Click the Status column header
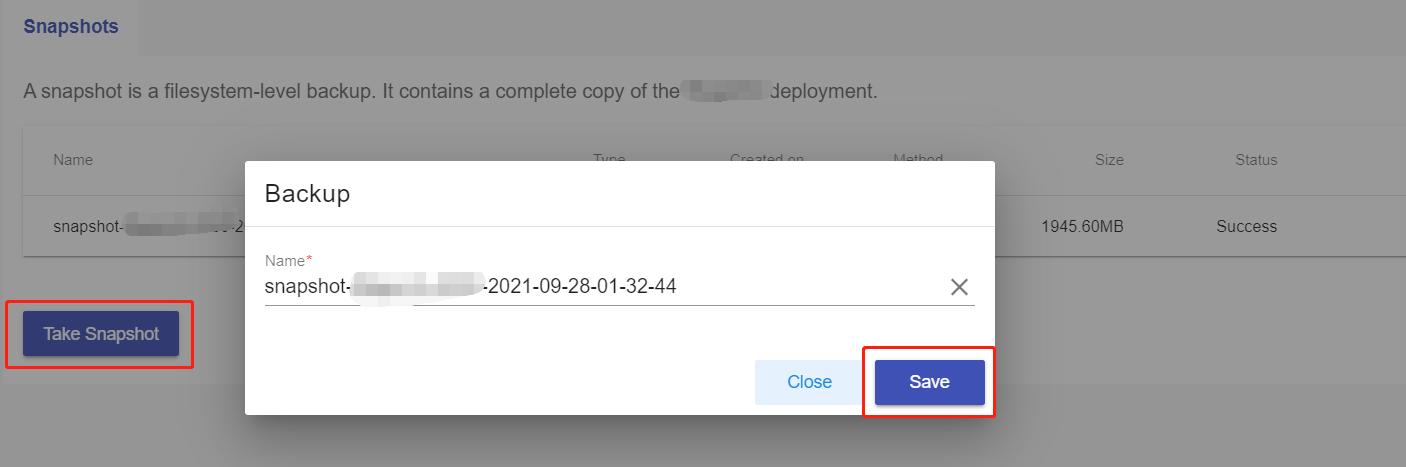Image resolution: width=1406 pixels, height=467 pixels. pos(1256,160)
